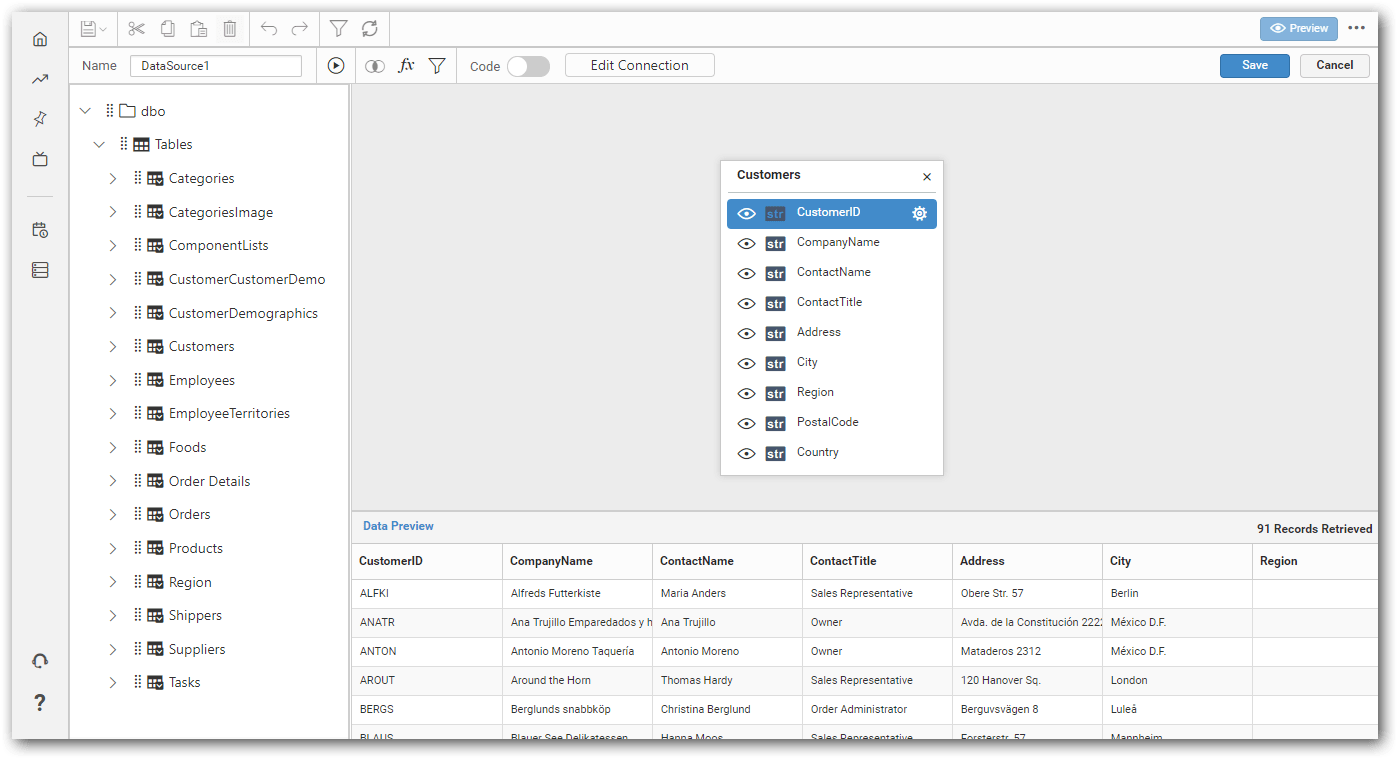Open the help question mark
Image resolution: width=1398 pixels, height=759 pixels.
click(x=39, y=702)
